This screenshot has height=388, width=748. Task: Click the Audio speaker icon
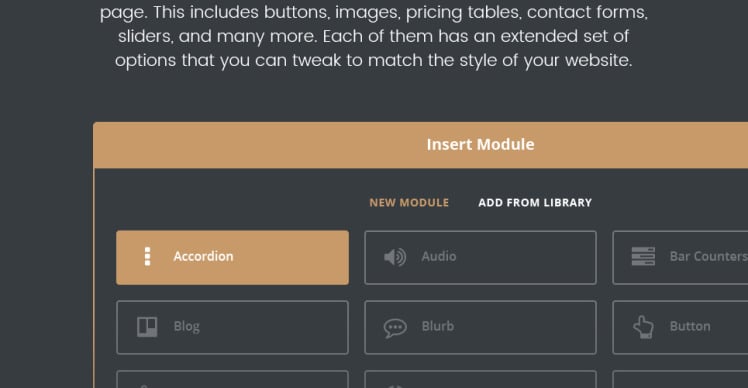click(395, 257)
